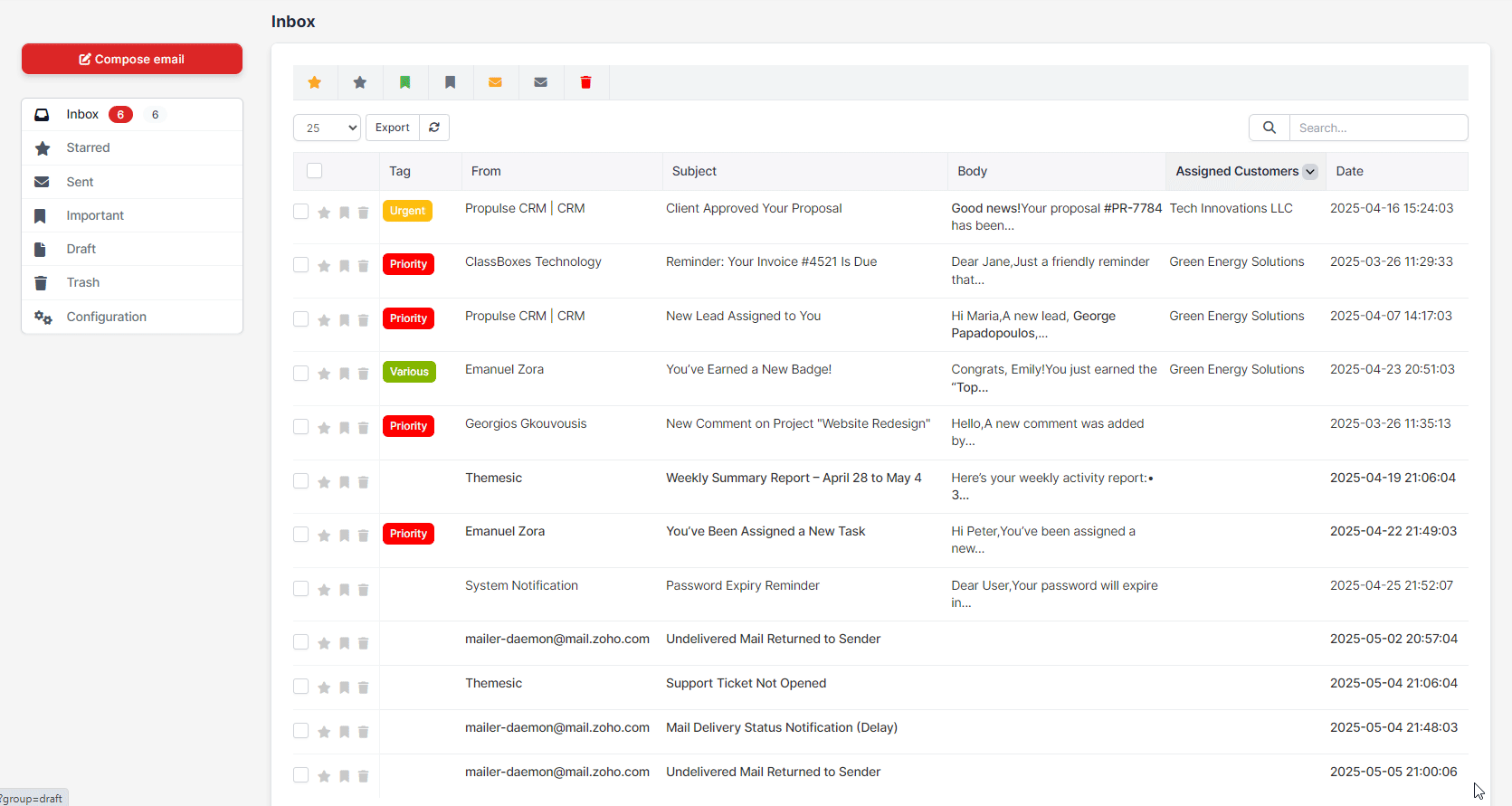The width and height of the screenshot is (1512, 806).
Task: Bookmark the Weekly Summary Report email
Action: [344, 482]
